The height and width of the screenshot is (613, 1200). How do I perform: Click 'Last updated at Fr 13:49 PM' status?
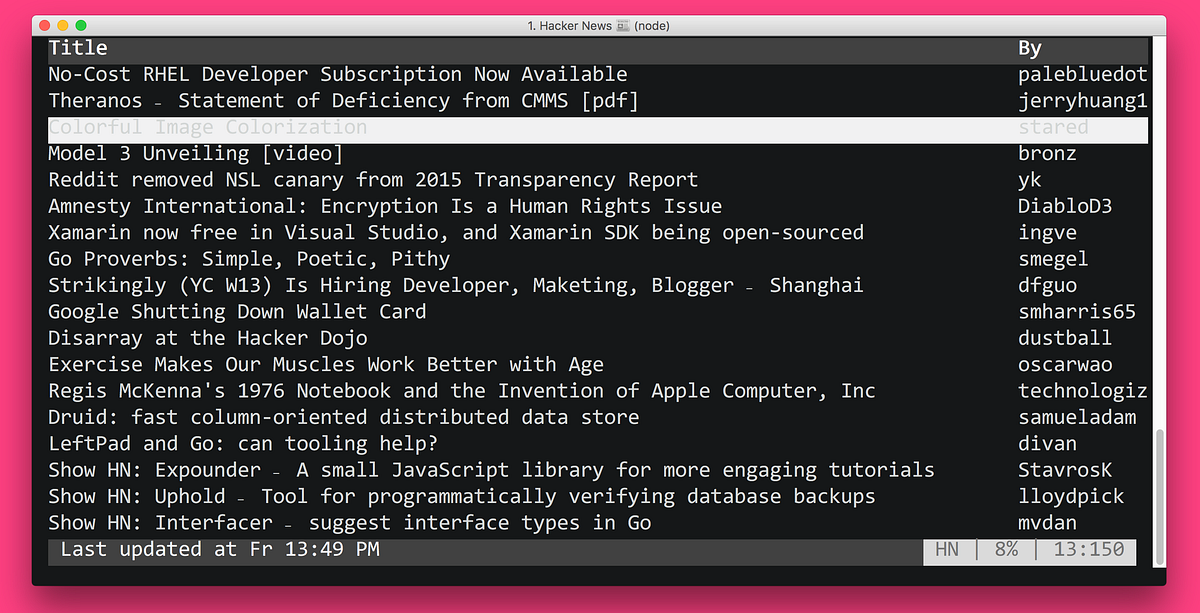pyautogui.click(x=220, y=549)
